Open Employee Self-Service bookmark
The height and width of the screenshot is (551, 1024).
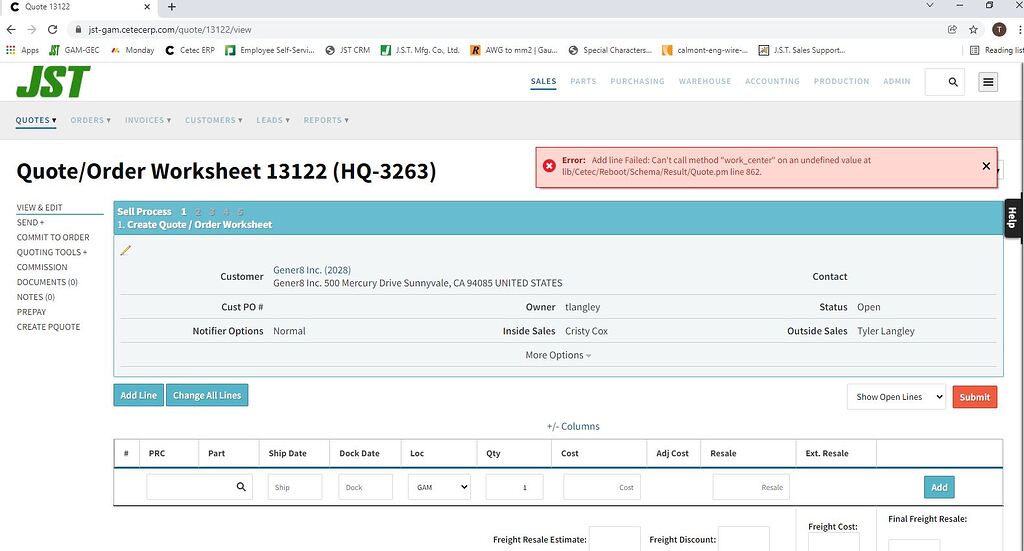pos(270,50)
